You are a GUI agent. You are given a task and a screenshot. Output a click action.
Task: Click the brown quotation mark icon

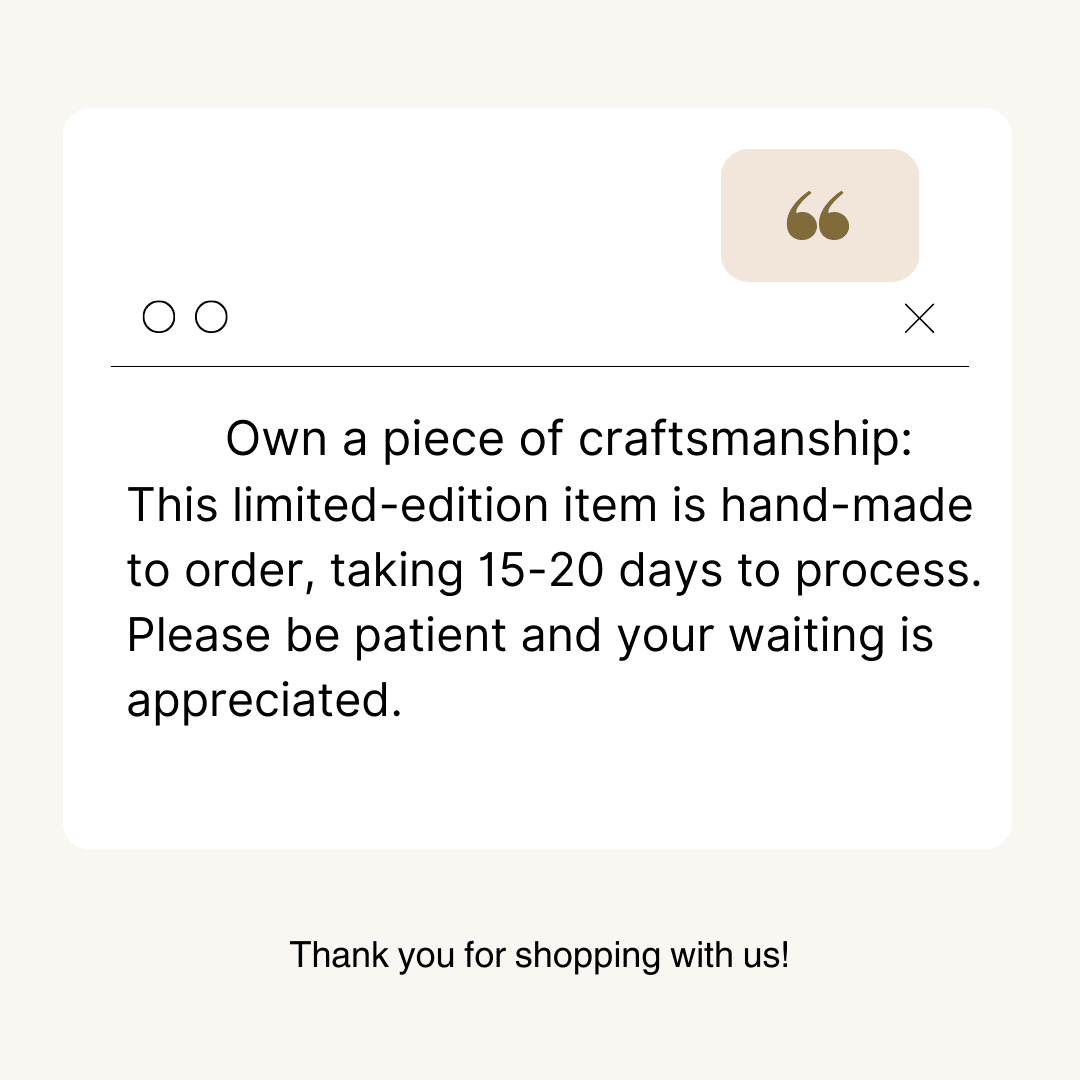coord(818,216)
